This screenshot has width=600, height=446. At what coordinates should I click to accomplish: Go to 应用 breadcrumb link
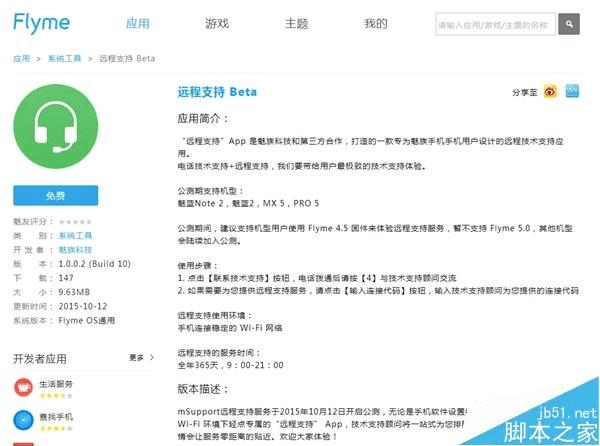(21, 59)
